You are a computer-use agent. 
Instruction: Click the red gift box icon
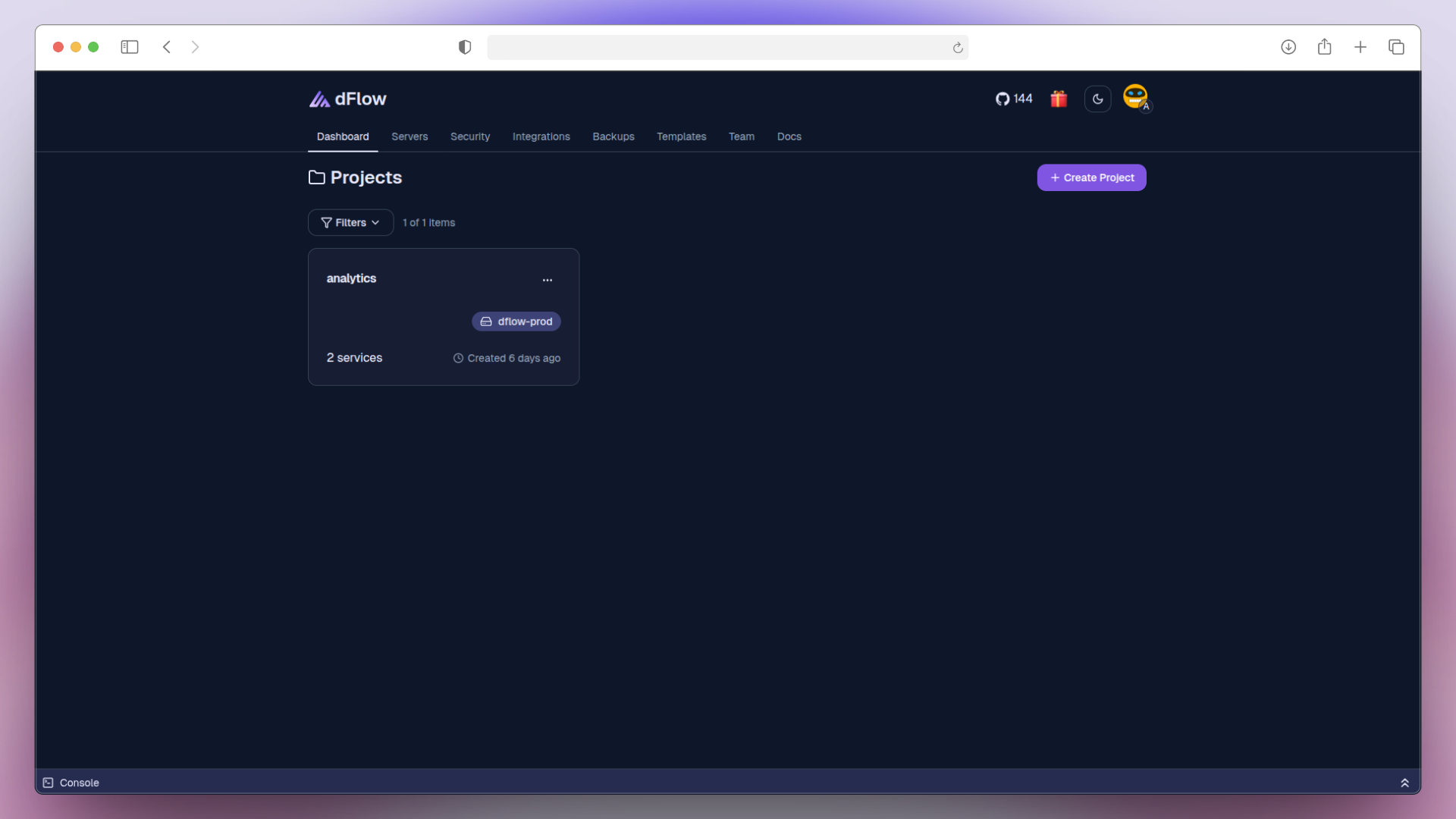pyautogui.click(x=1059, y=99)
